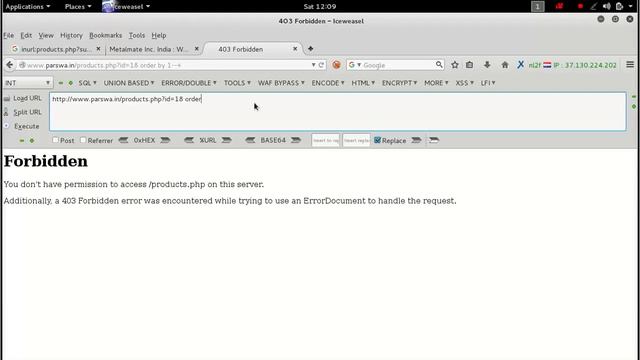Viewport: 640px width, 360px height.
Task: Click the Netherlands flag icon in the toolbar
Action: 547,65
